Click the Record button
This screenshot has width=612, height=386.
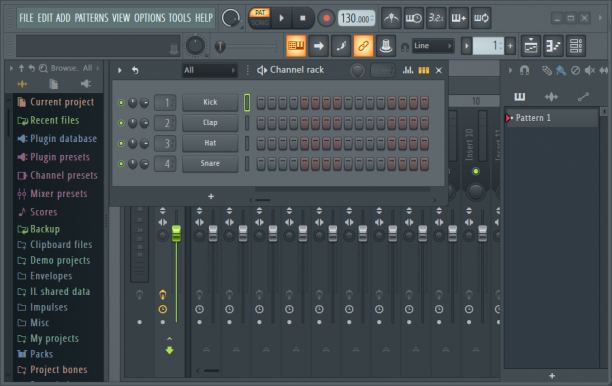[326, 18]
